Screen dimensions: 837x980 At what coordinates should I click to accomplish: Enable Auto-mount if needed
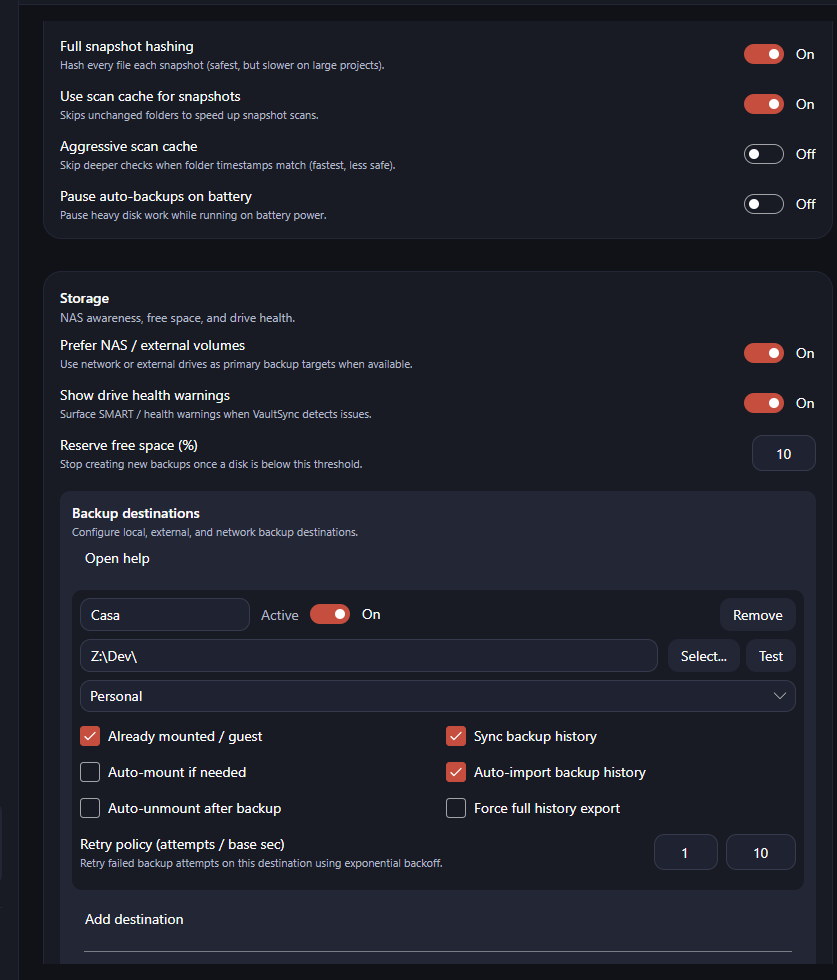pos(90,771)
